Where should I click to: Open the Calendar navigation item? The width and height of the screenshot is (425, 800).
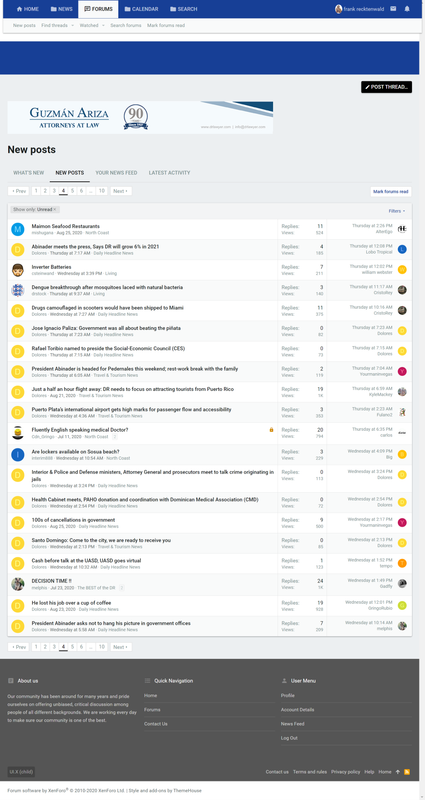click(141, 9)
